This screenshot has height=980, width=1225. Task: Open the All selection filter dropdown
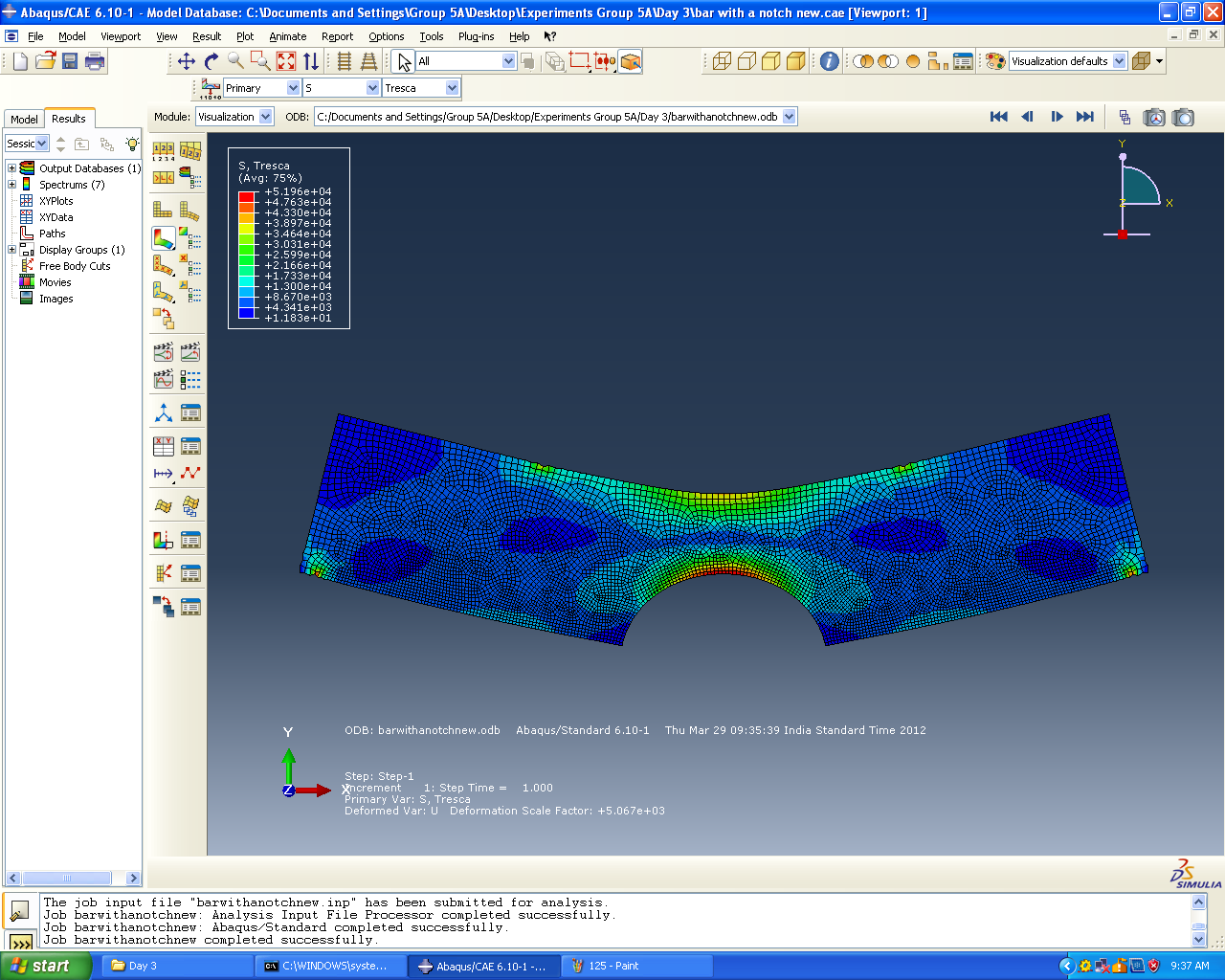point(509,61)
